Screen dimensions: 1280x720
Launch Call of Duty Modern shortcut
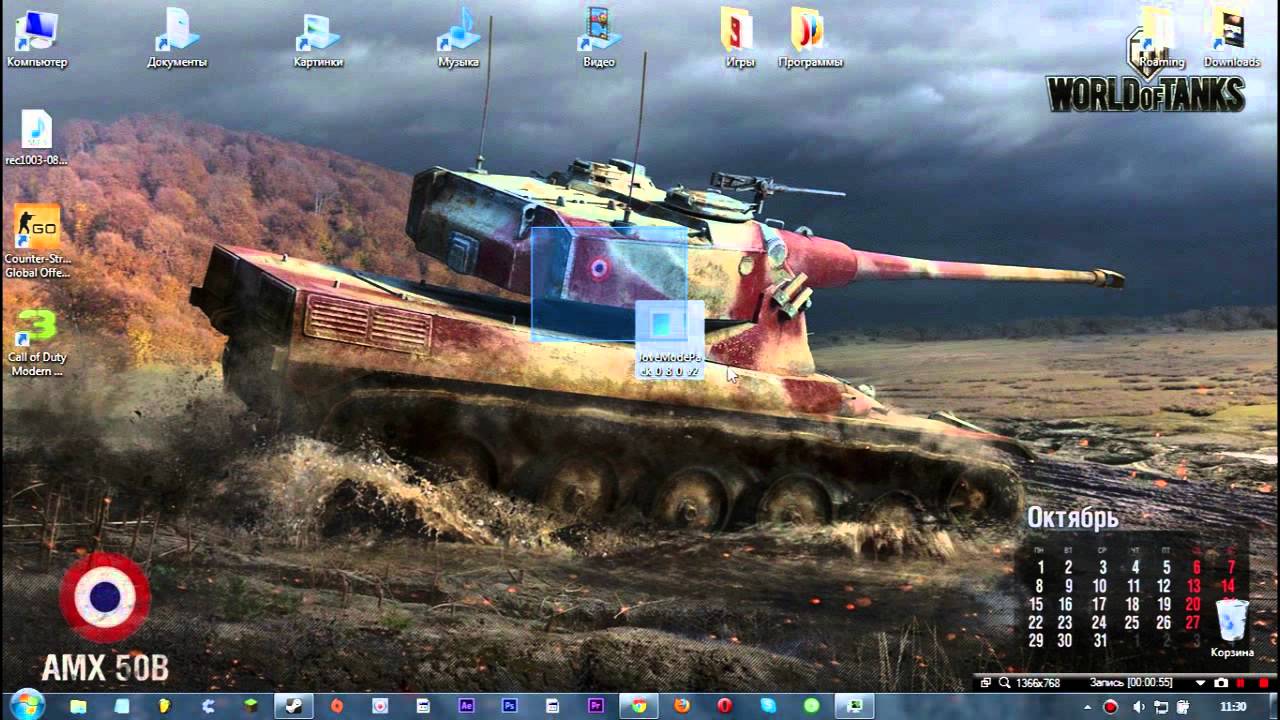[x=37, y=341]
